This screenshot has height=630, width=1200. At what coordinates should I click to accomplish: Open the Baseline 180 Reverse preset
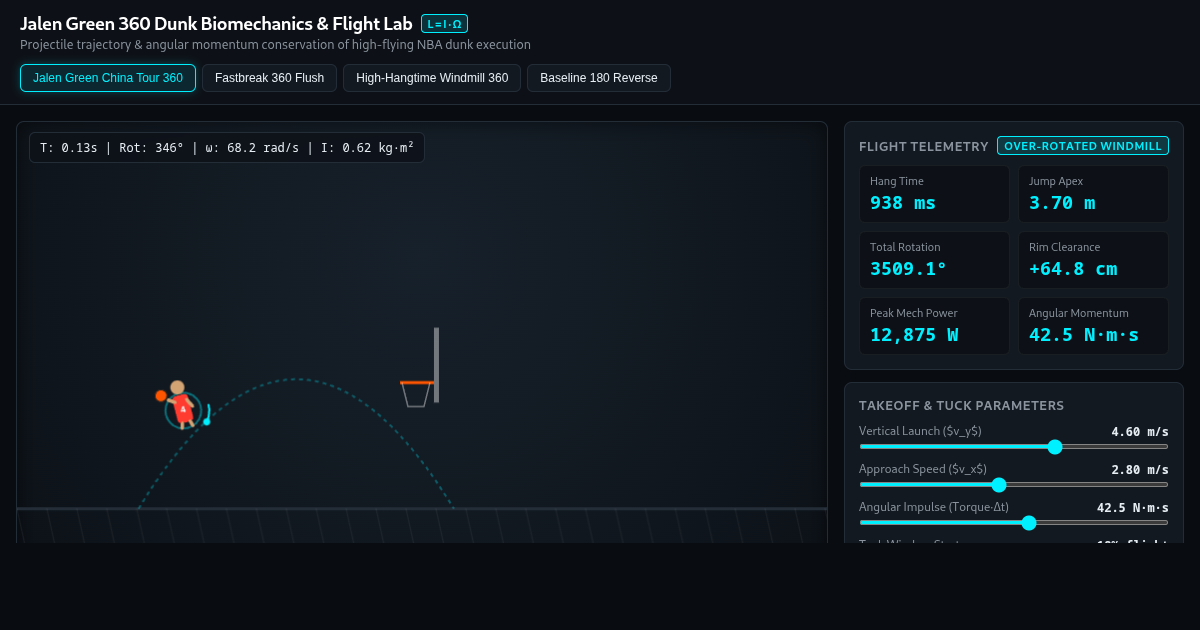tap(599, 78)
